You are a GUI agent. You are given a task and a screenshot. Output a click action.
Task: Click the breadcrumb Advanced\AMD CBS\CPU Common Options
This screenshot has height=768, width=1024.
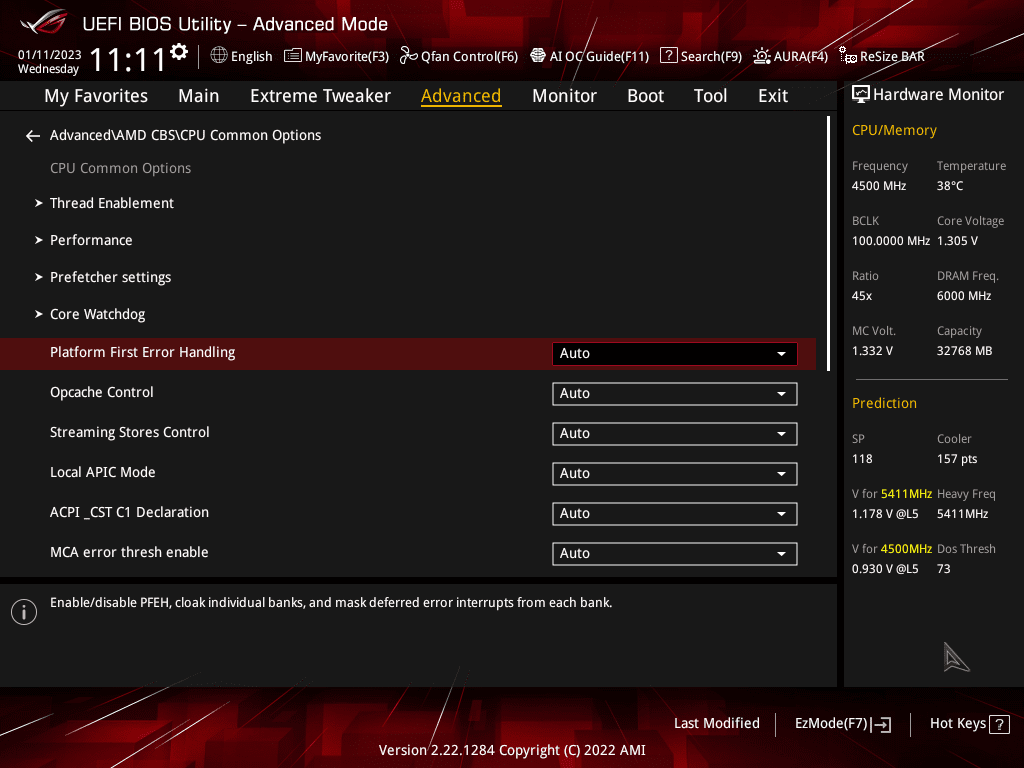point(185,135)
